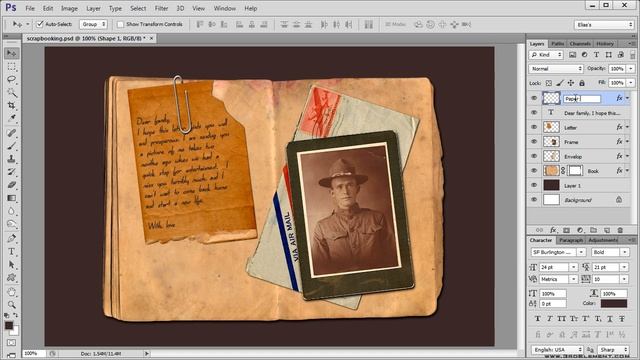
Task: Click the create new group folder icon
Action: (593, 230)
